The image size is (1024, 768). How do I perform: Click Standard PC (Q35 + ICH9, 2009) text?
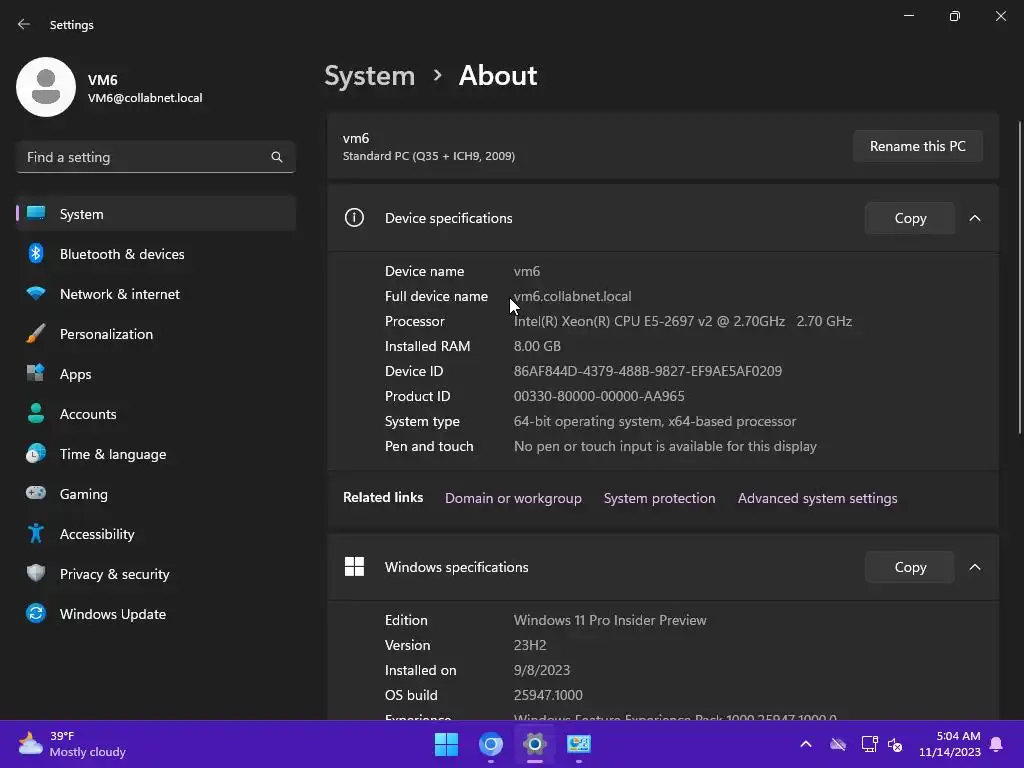click(428, 156)
